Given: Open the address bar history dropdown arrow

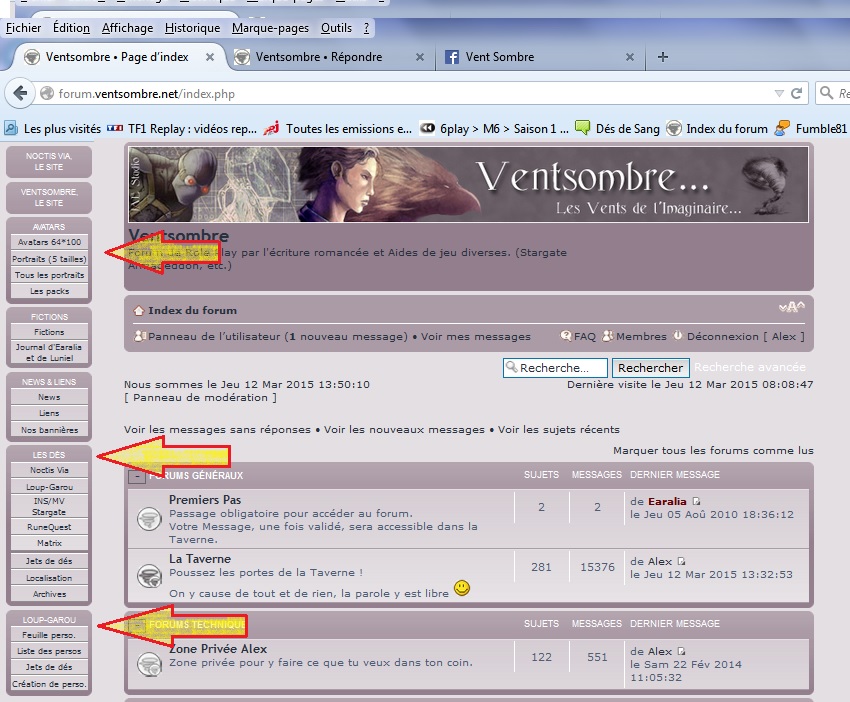Looking at the screenshot, I should [x=780, y=94].
